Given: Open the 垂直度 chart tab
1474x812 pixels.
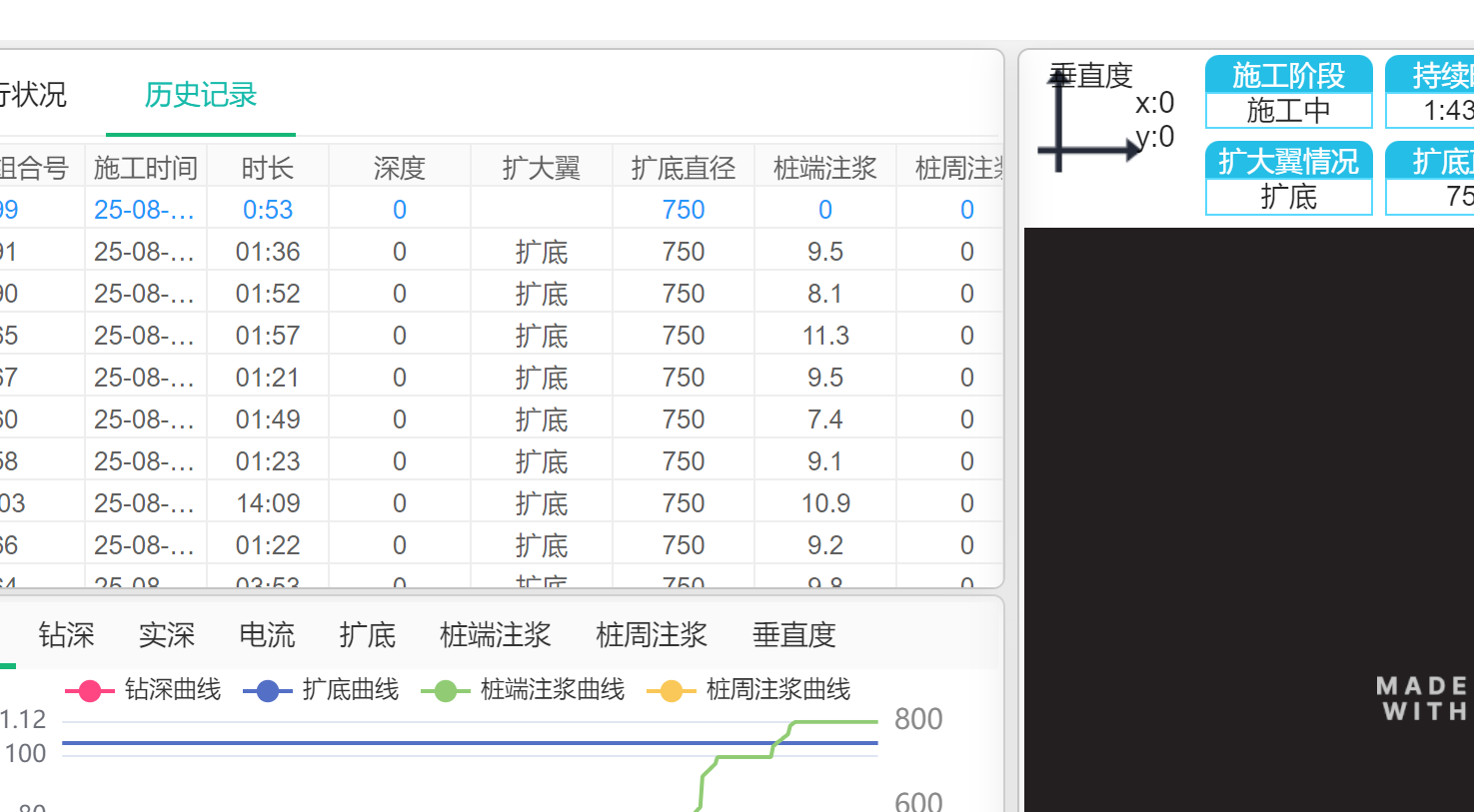Looking at the screenshot, I should point(793,635).
